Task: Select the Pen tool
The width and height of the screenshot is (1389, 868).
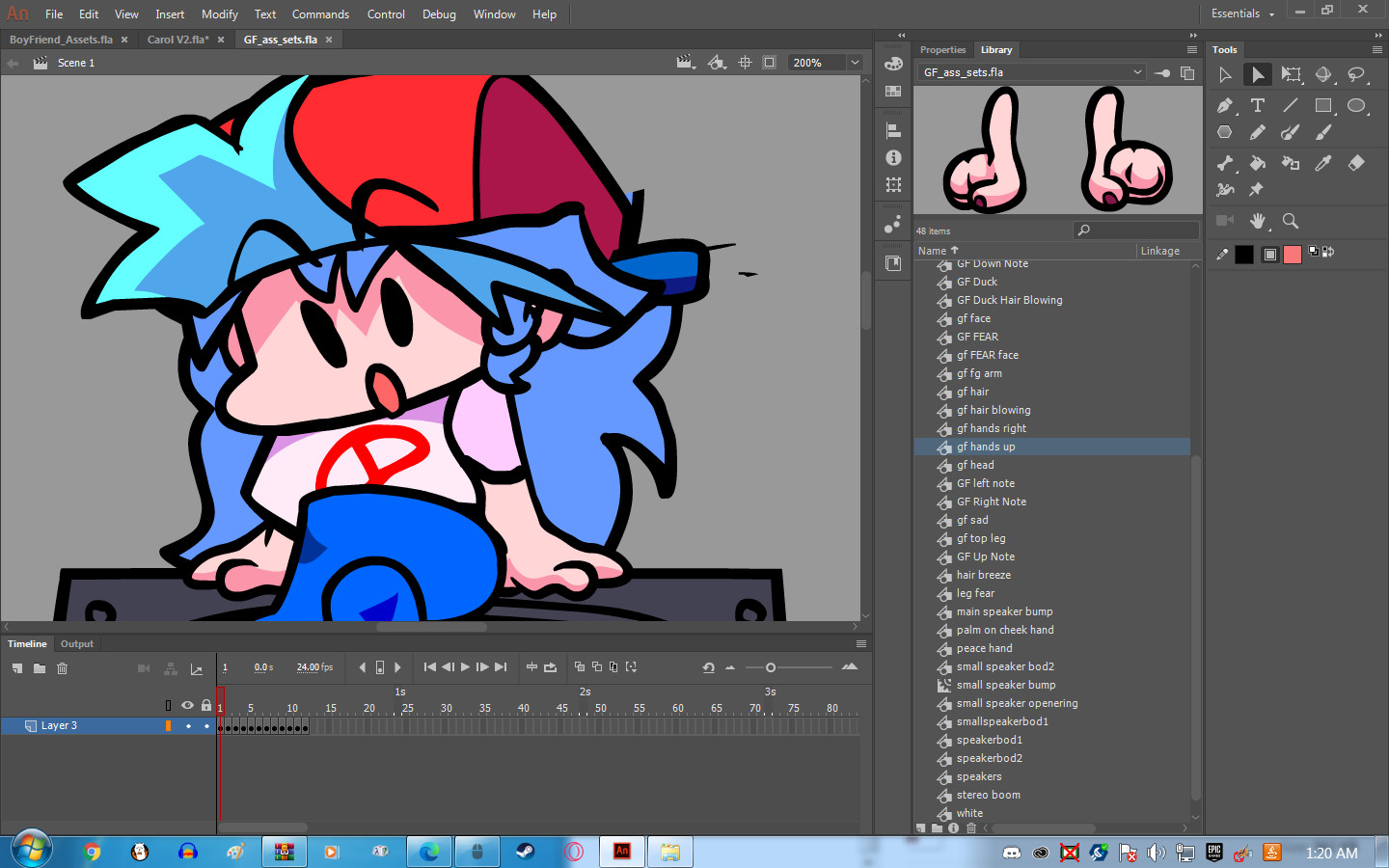Action: tap(1225, 105)
